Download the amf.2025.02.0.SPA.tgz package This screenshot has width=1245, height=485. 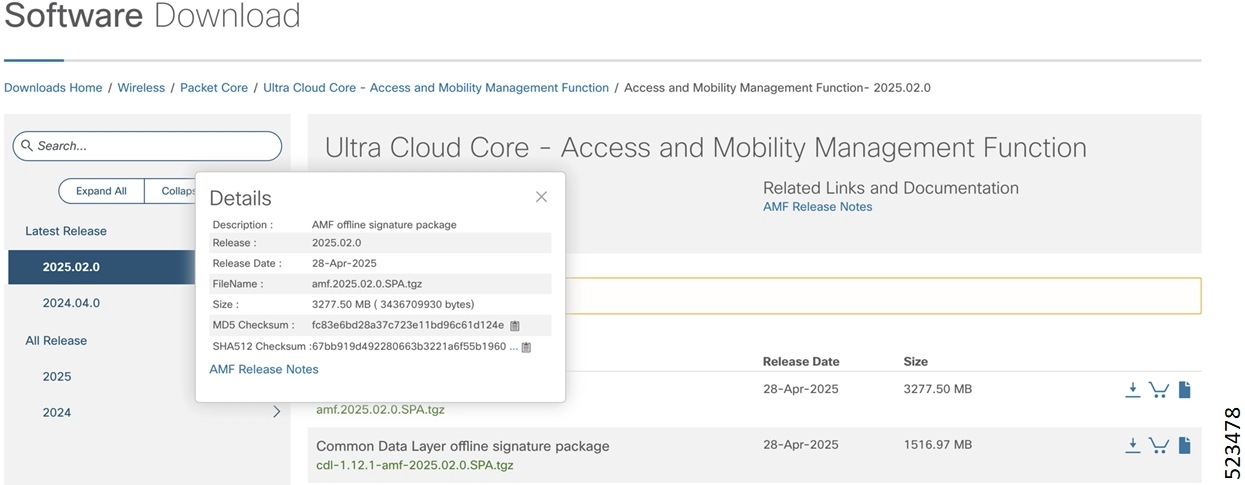[x=1132, y=390]
